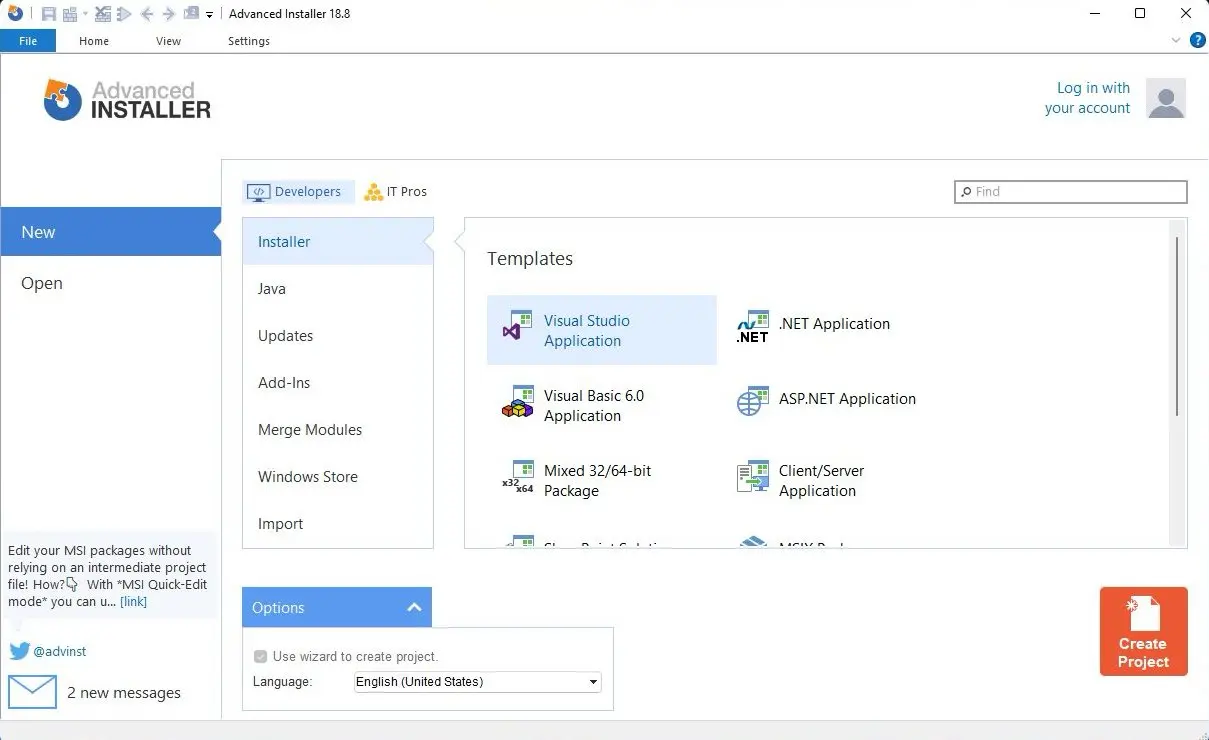Click Client/Server Application icon
The image size is (1209, 740).
[x=753, y=477]
